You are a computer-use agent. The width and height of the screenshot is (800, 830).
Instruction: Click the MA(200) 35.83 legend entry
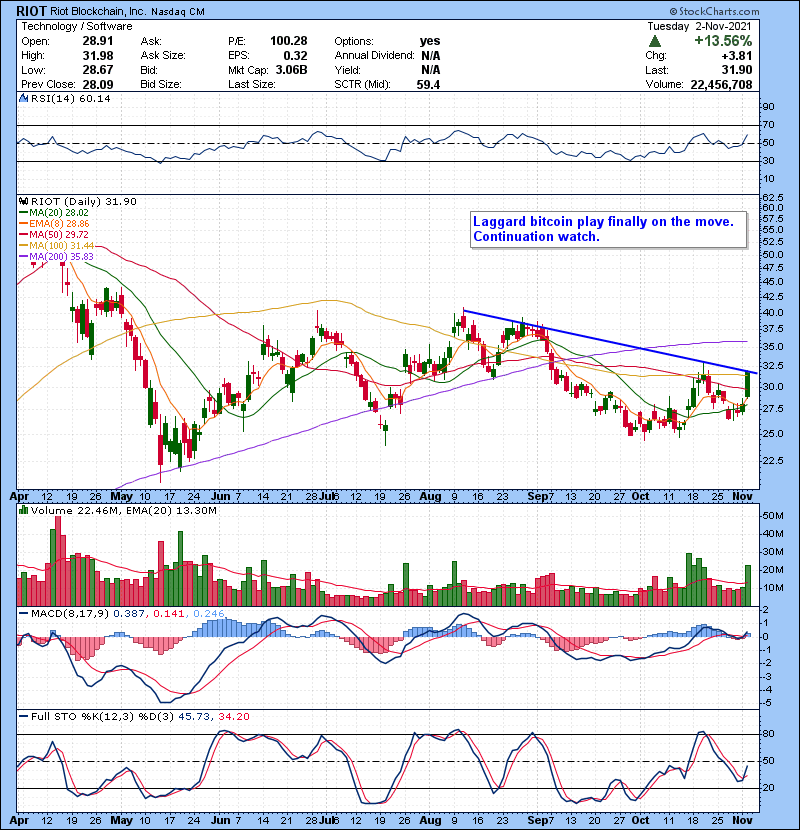(56, 257)
